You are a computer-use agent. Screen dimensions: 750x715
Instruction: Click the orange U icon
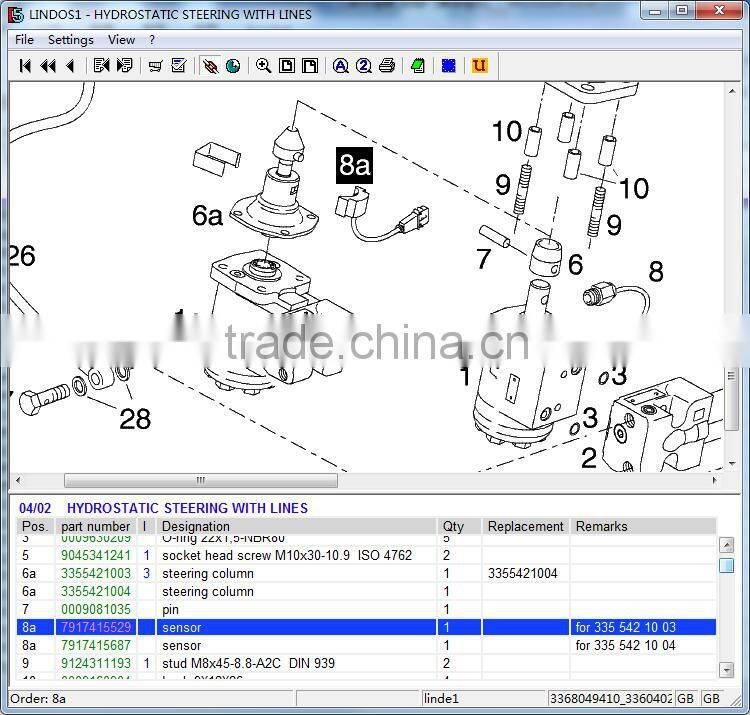point(479,66)
